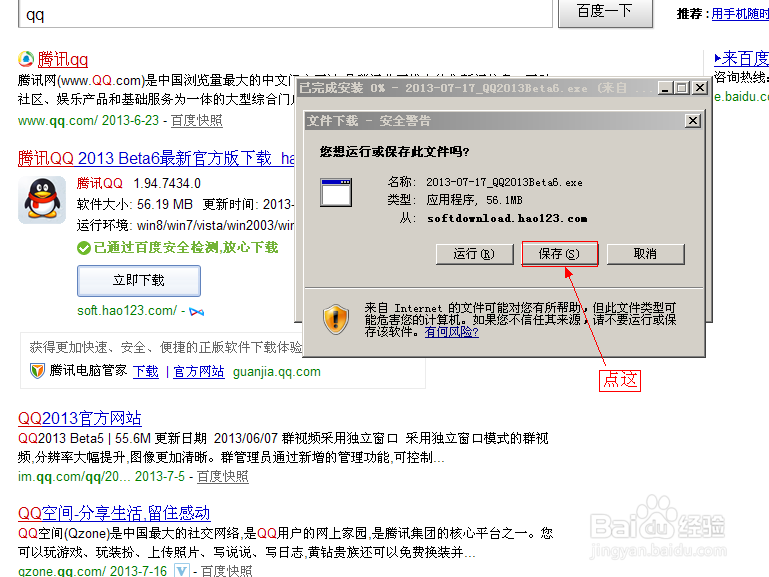Viewport: 769px width, 577px height.
Task: Click www.qq.com/ green URL text
Action: (58, 121)
